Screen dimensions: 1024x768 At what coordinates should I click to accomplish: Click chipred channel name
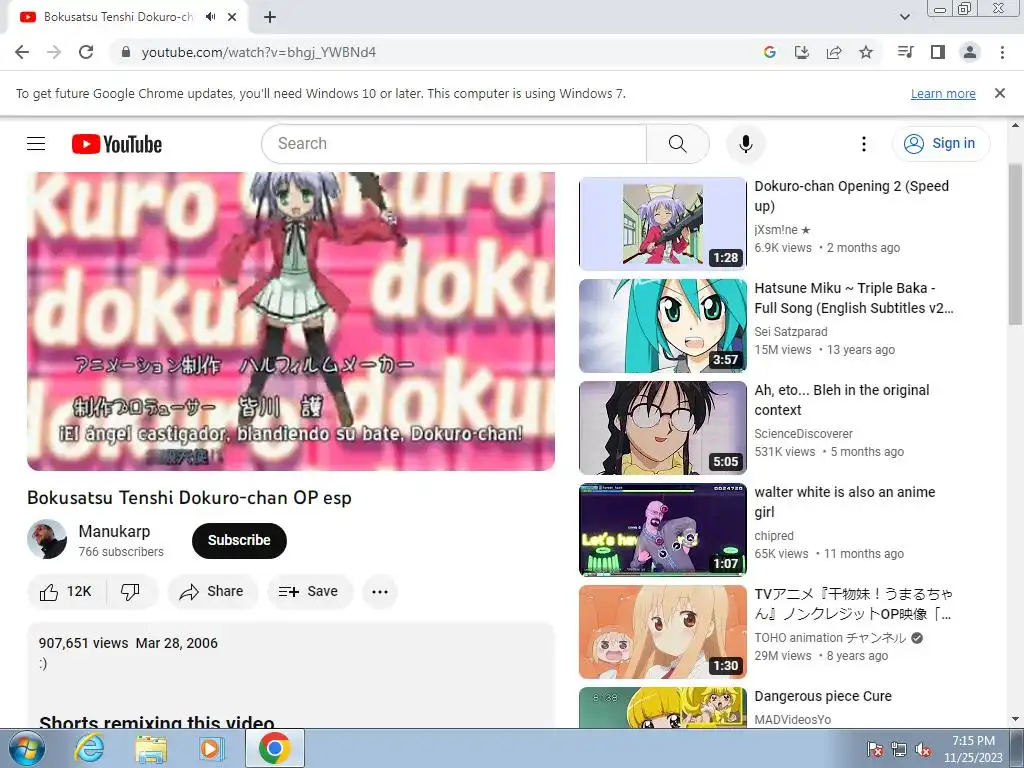[774, 536]
